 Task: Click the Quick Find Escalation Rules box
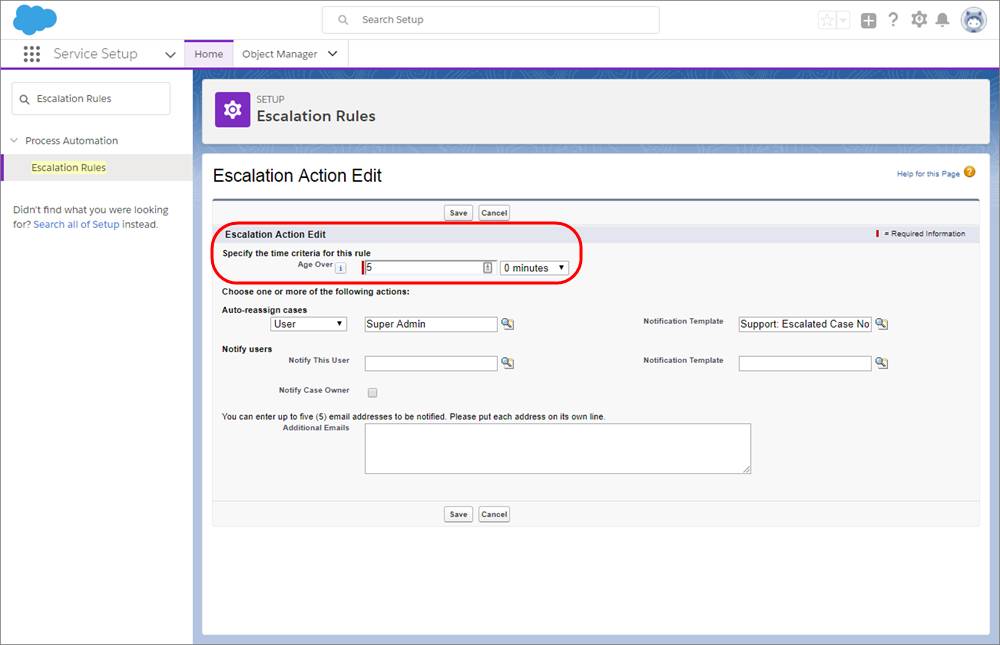pyautogui.click(x=91, y=99)
